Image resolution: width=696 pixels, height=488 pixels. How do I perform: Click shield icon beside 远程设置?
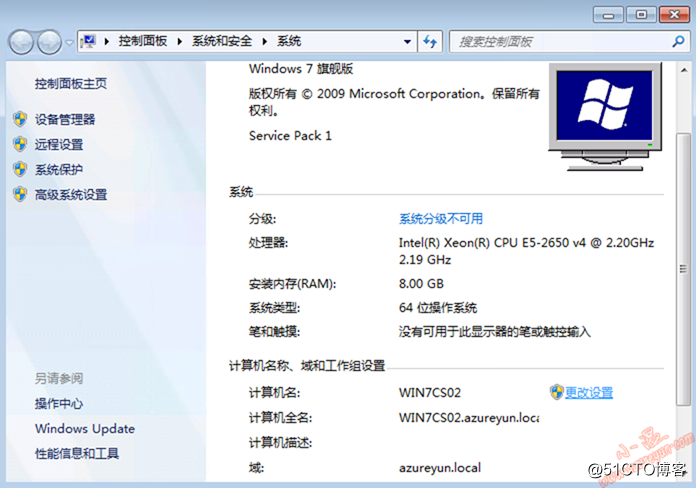tap(20, 144)
